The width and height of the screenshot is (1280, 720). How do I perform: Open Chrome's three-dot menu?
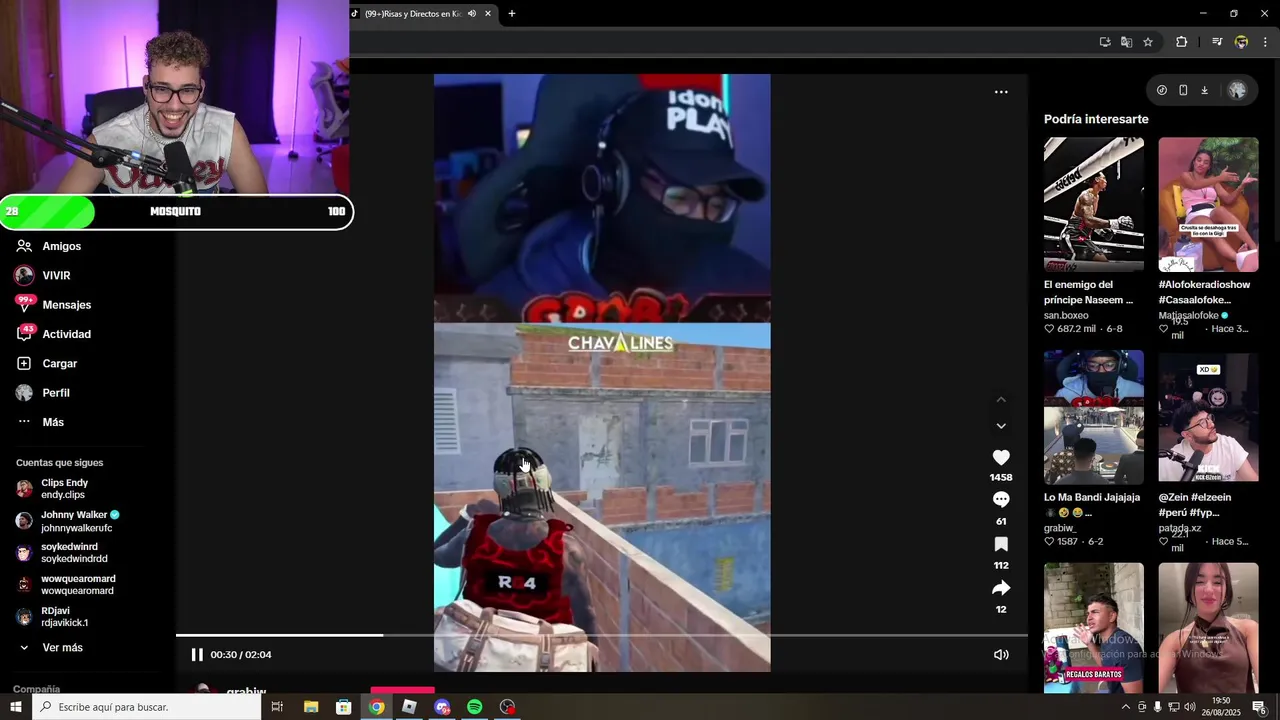pyautogui.click(x=1265, y=42)
